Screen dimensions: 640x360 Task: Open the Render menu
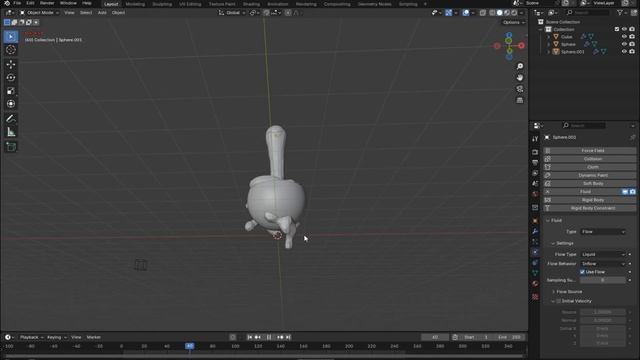pos(47,3)
